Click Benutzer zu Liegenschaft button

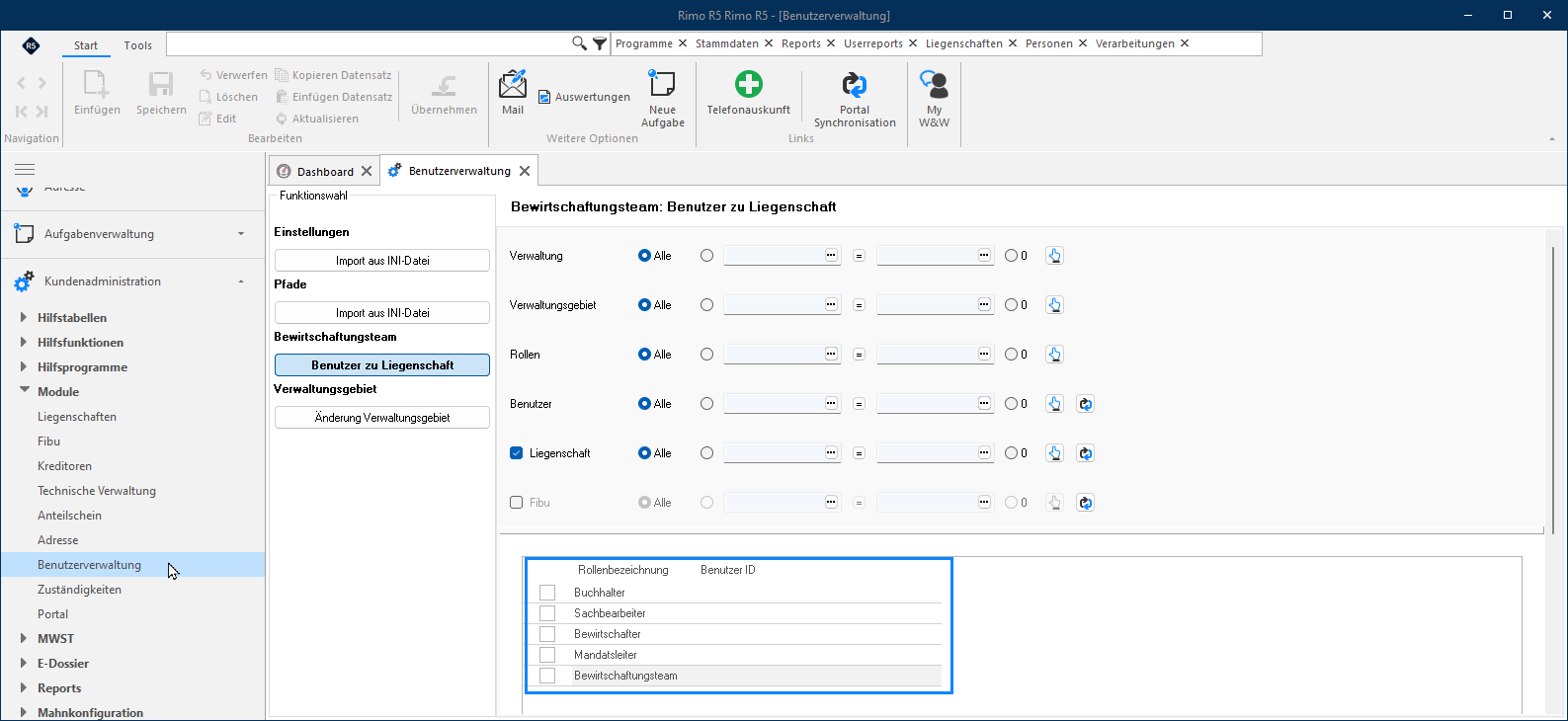[x=382, y=365]
